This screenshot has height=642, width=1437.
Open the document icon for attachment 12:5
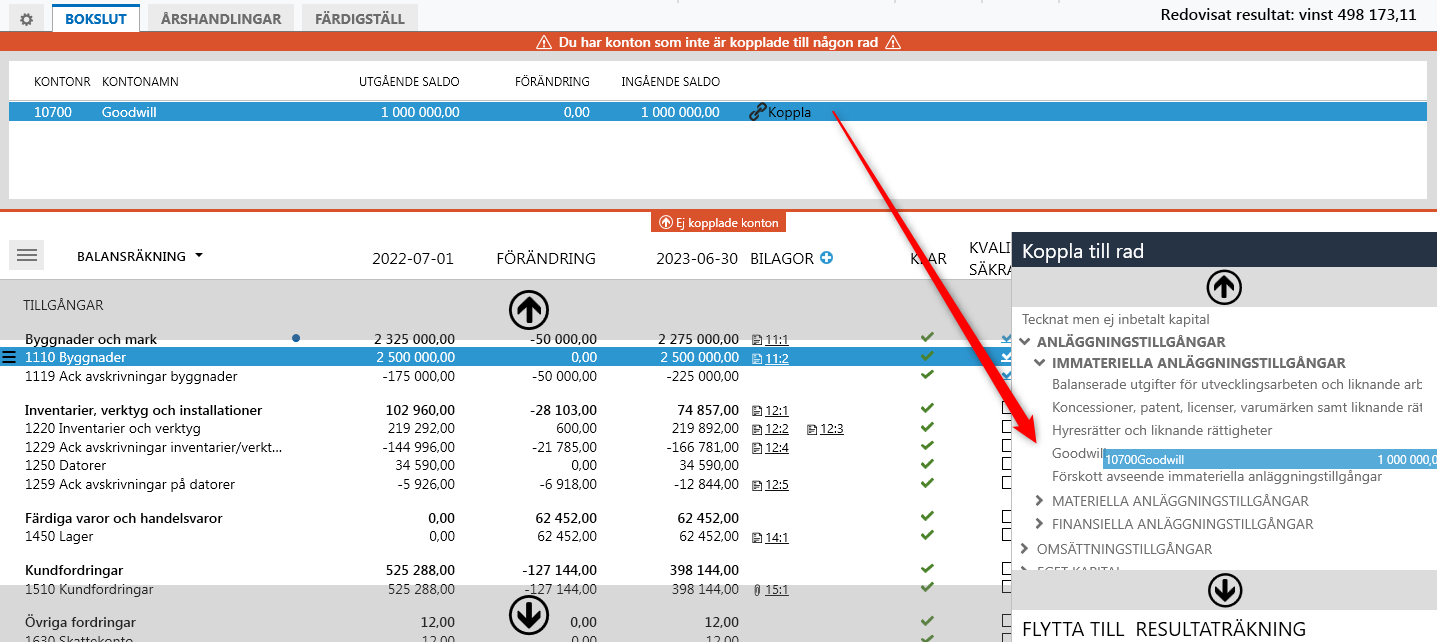coord(757,485)
